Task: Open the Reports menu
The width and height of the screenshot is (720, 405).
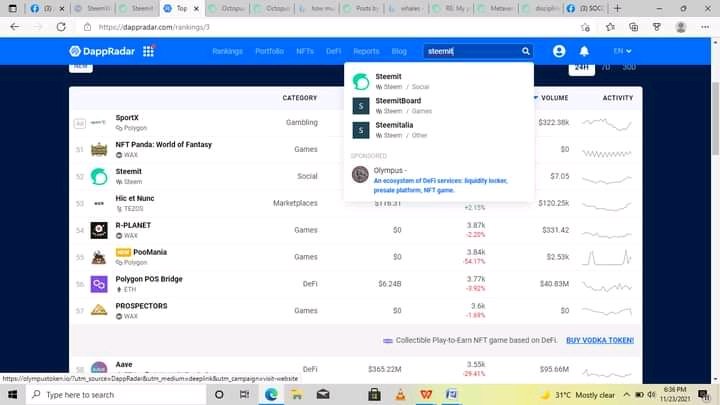Action: tap(366, 51)
